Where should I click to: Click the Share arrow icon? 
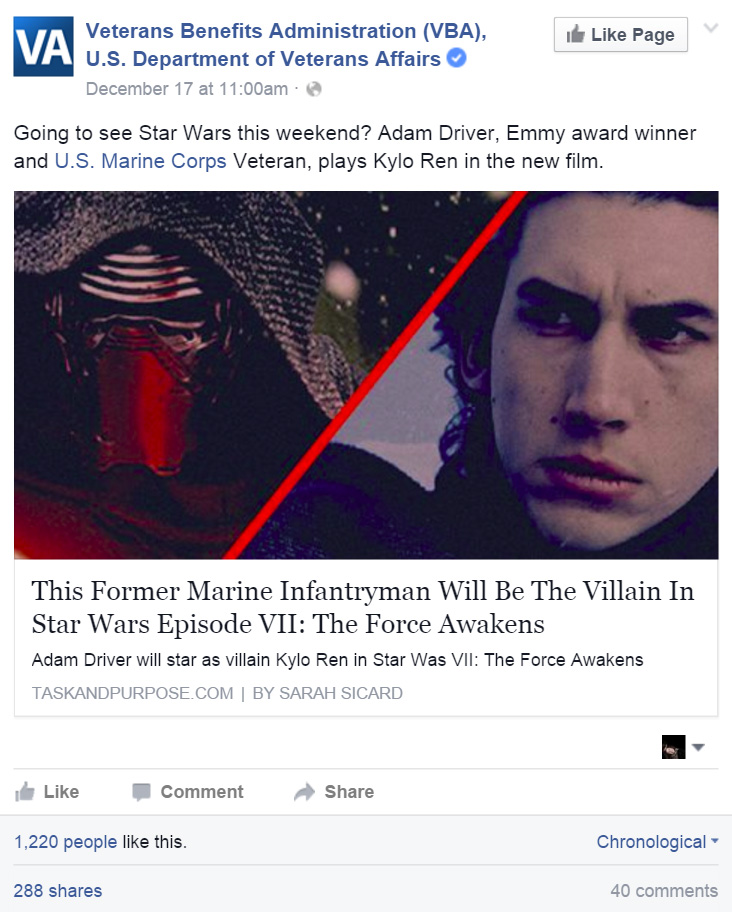click(304, 792)
